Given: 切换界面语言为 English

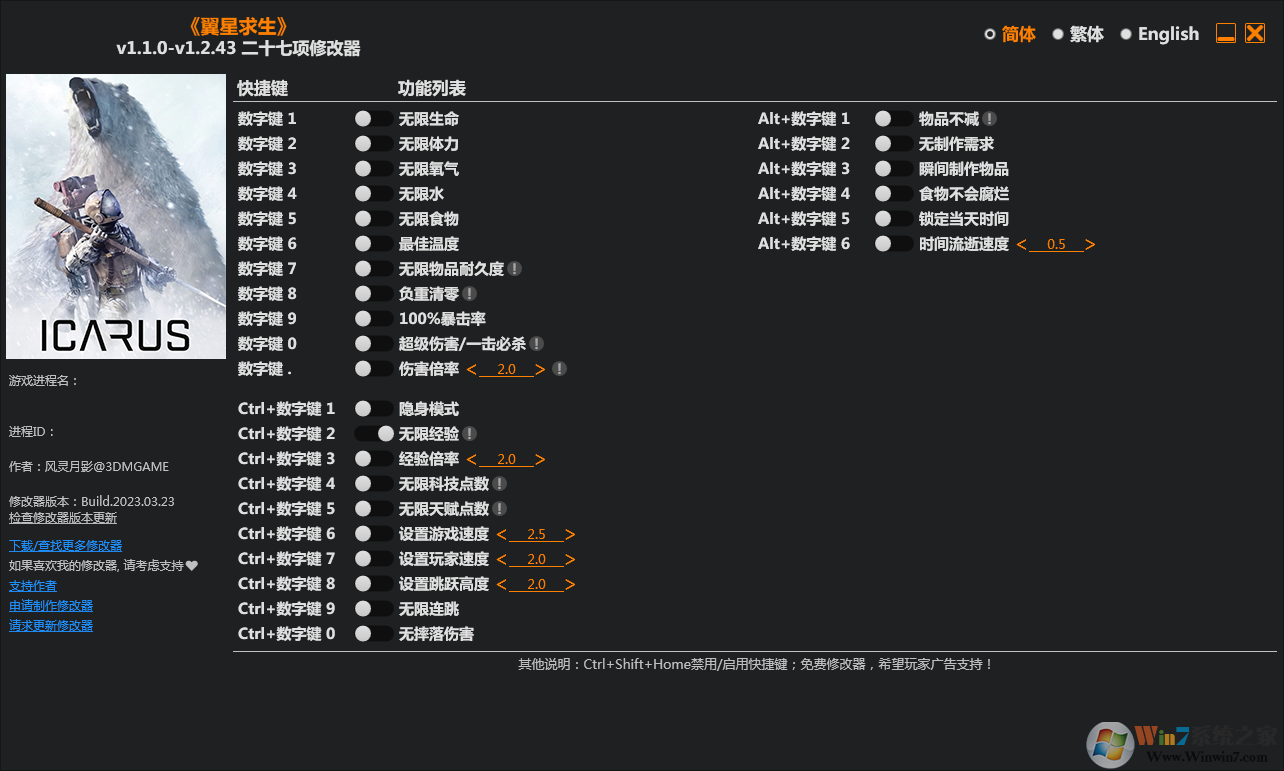Looking at the screenshot, I should (1126, 33).
